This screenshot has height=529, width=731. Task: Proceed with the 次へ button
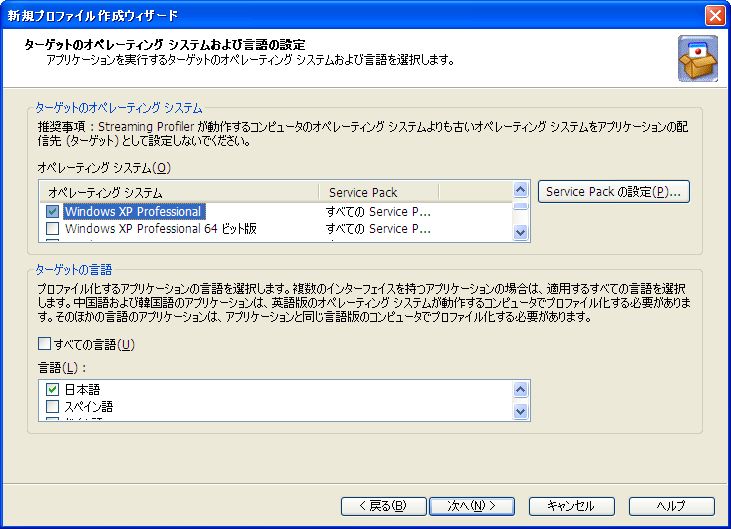(471, 506)
